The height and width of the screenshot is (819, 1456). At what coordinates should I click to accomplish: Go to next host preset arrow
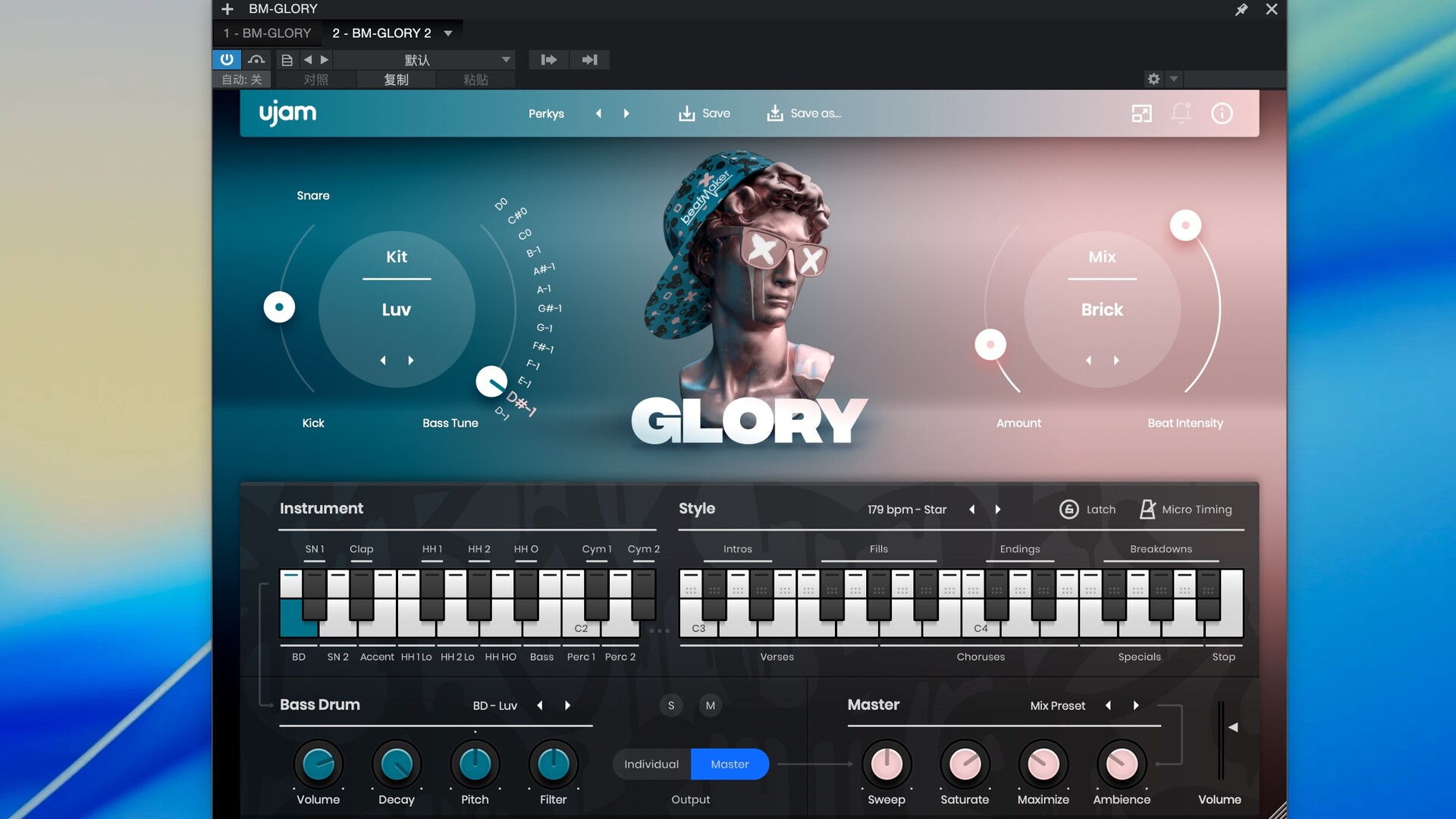tap(325, 60)
